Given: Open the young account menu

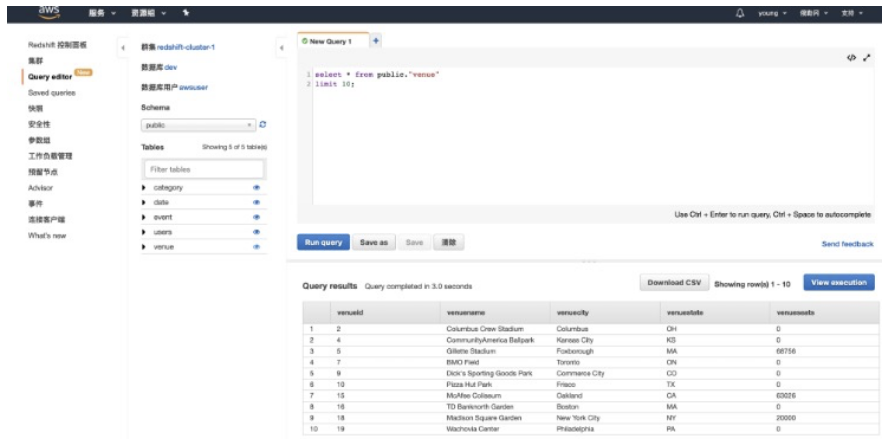Looking at the screenshot, I should click(772, 13).
